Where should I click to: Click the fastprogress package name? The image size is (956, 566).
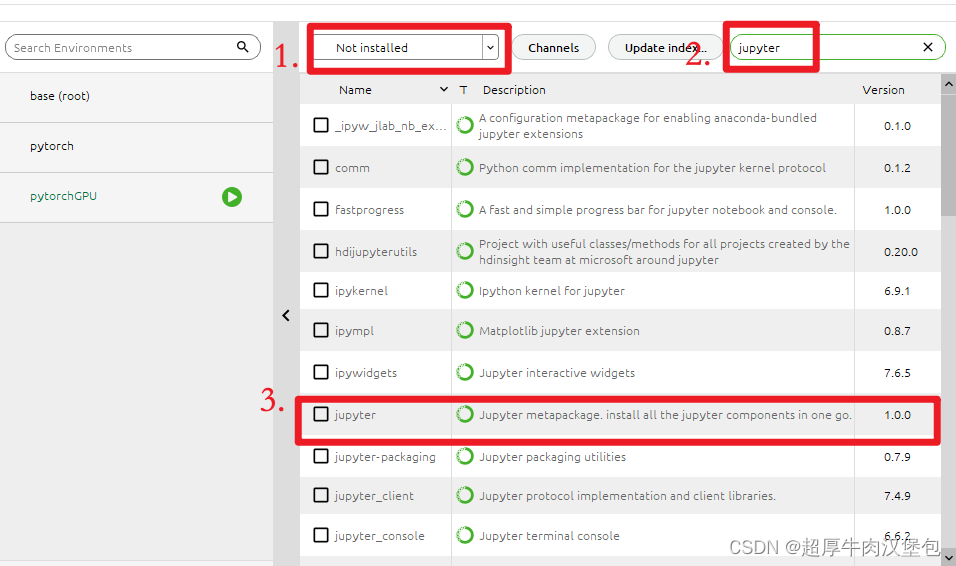tap(369, 210)
